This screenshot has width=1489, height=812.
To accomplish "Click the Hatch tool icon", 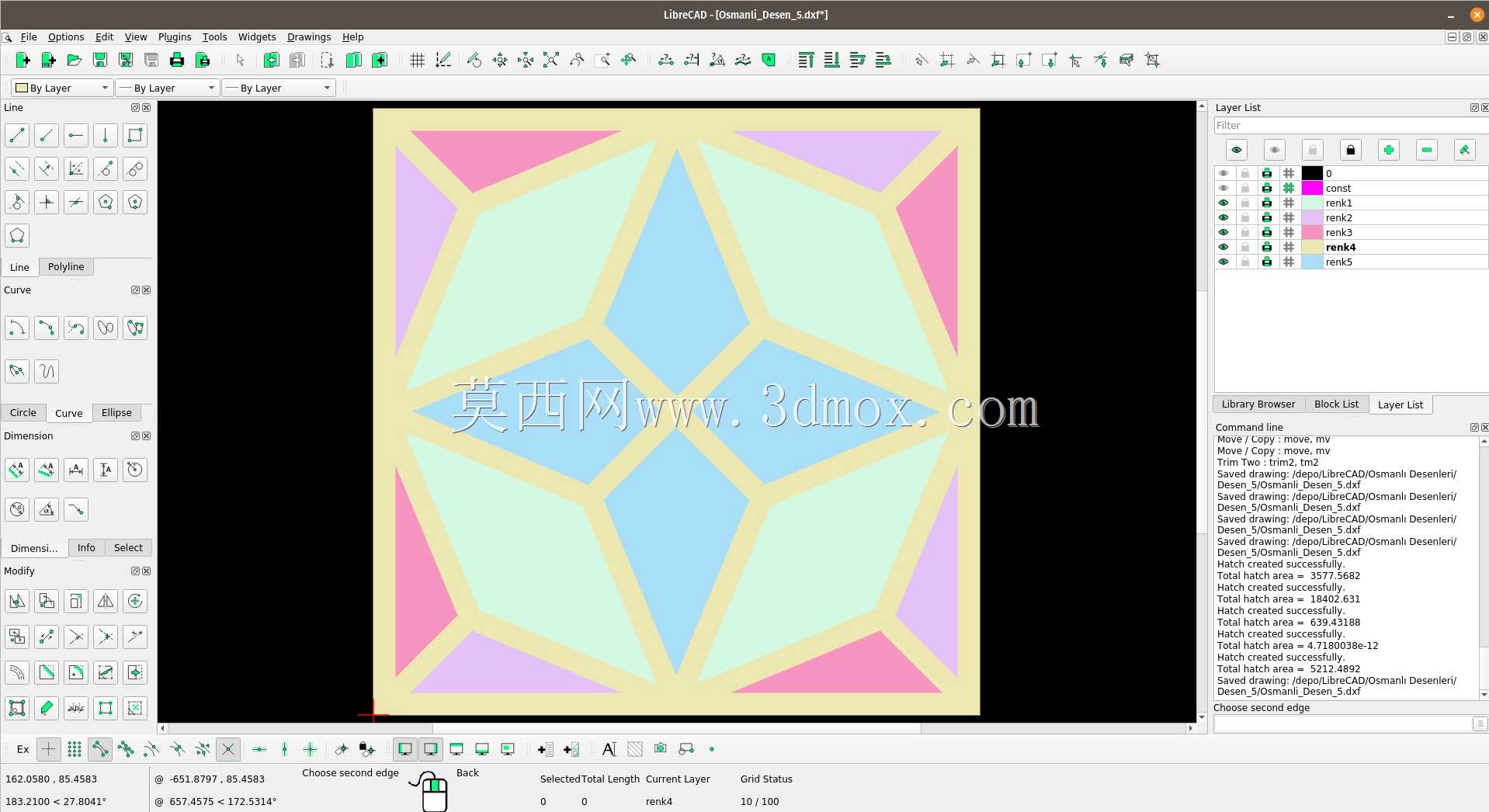I will point(635,749).
